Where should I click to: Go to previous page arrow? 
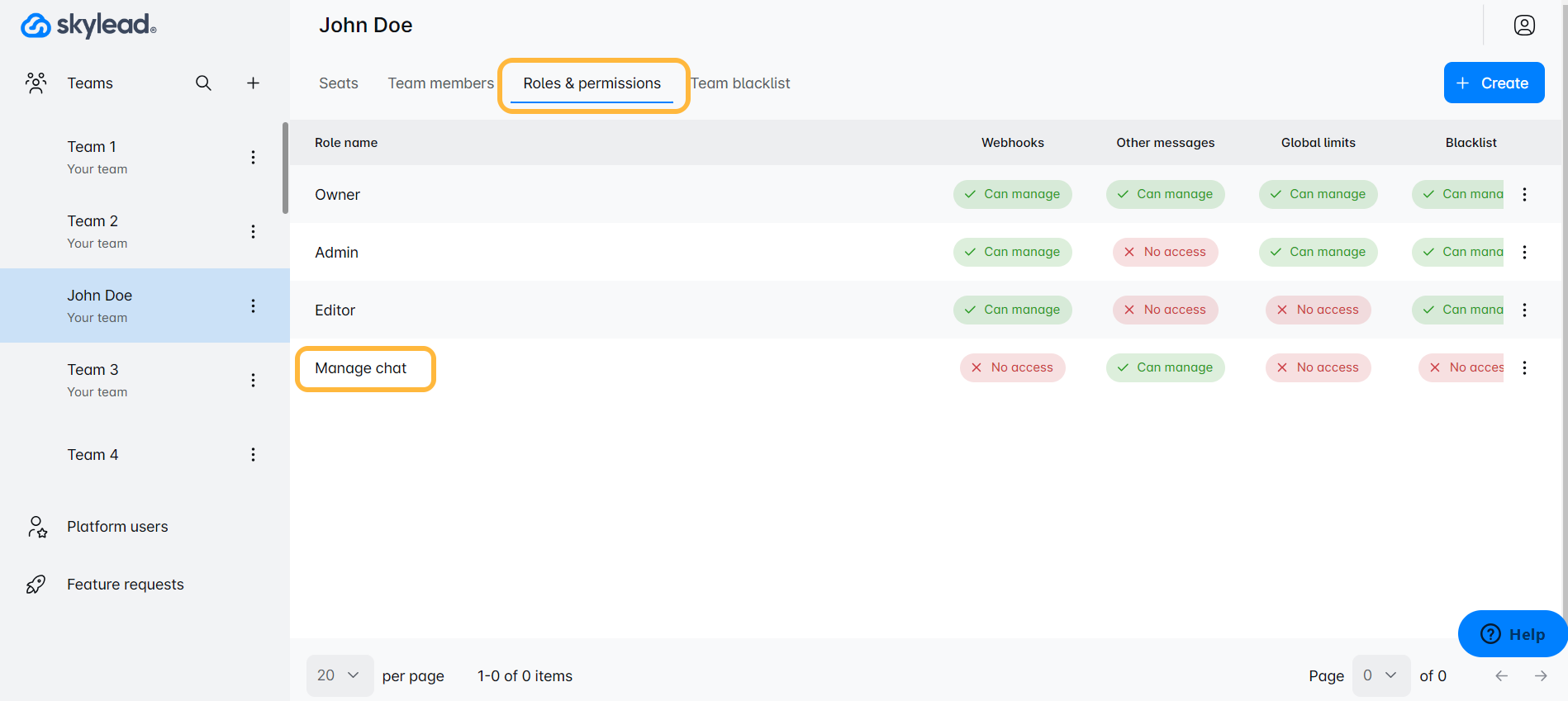pos(1501,676)
